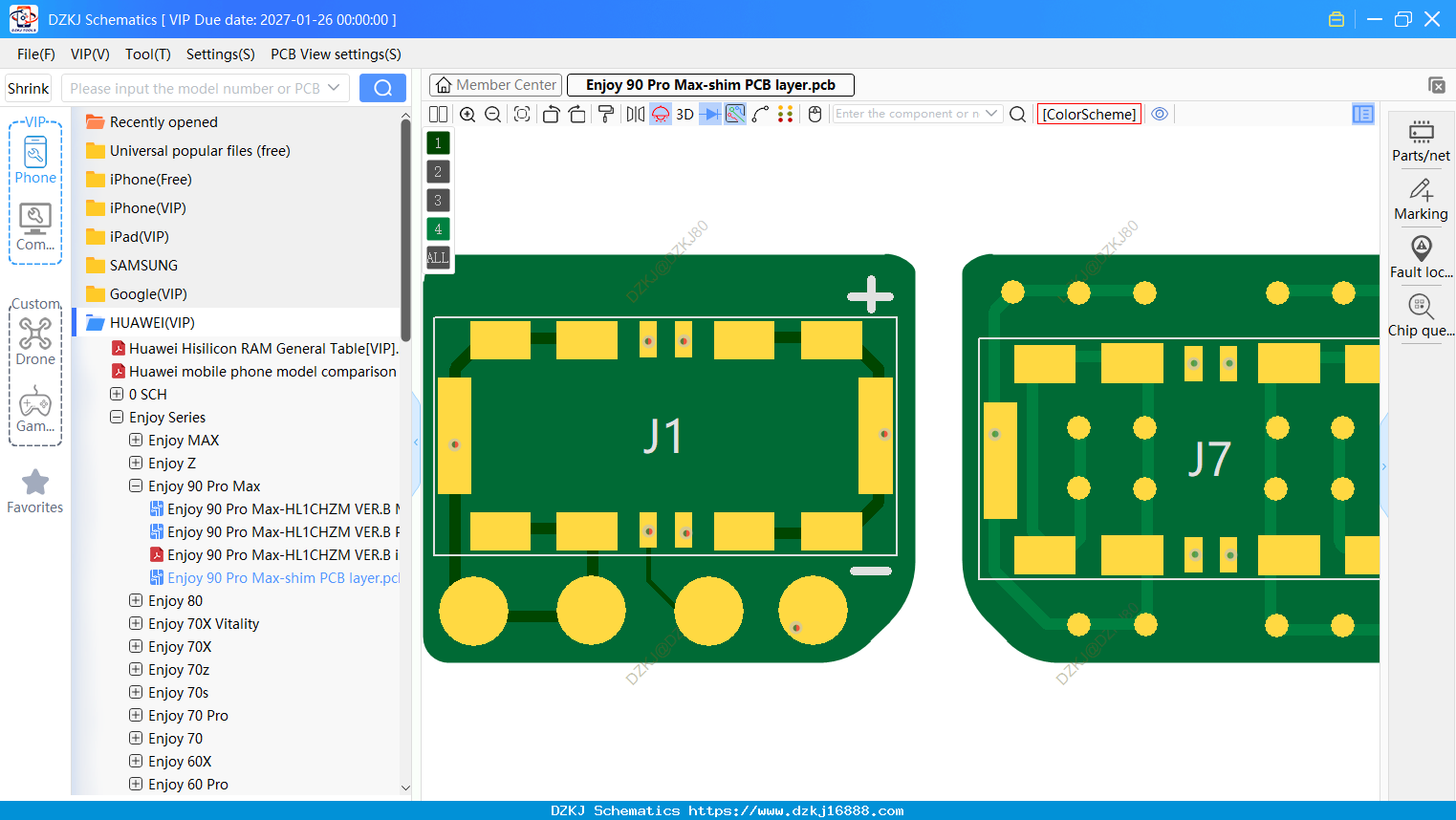
Task: Open the colored dots pad tool
Action: [786, 115]
